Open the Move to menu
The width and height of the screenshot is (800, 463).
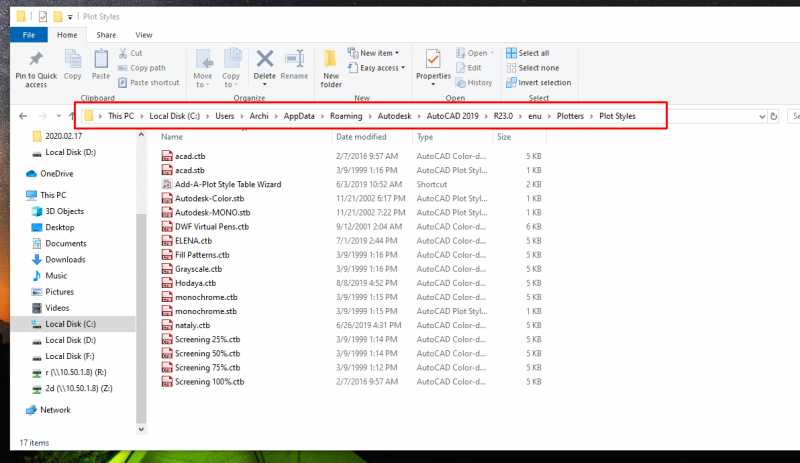[x=203, y=68]
